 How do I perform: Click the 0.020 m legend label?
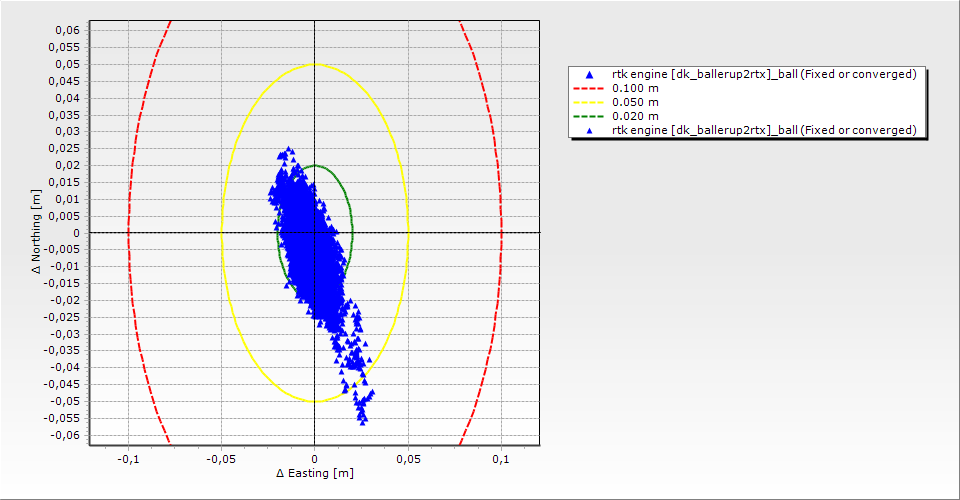[x=636, y=116]
